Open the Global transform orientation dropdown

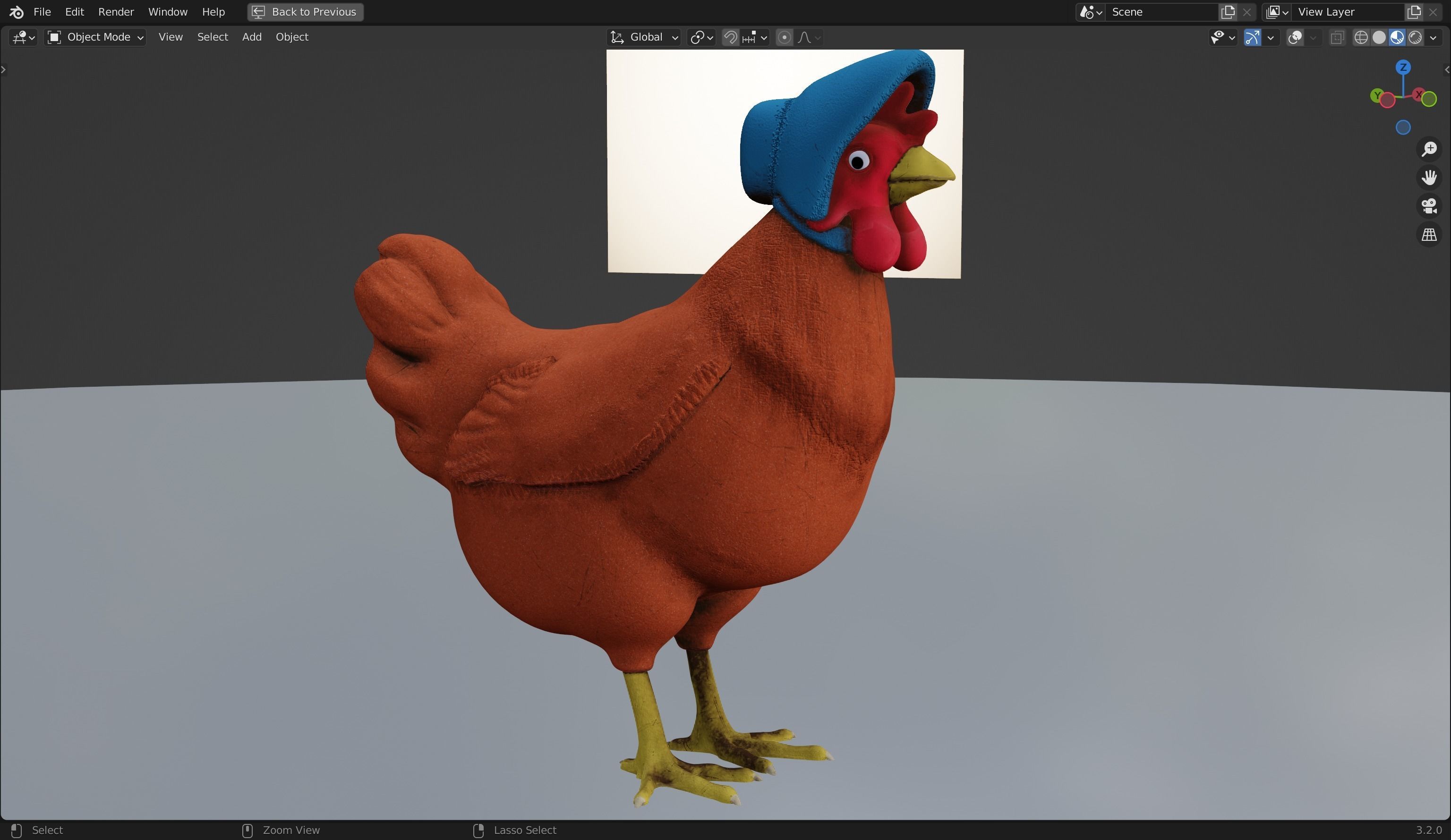644,37
